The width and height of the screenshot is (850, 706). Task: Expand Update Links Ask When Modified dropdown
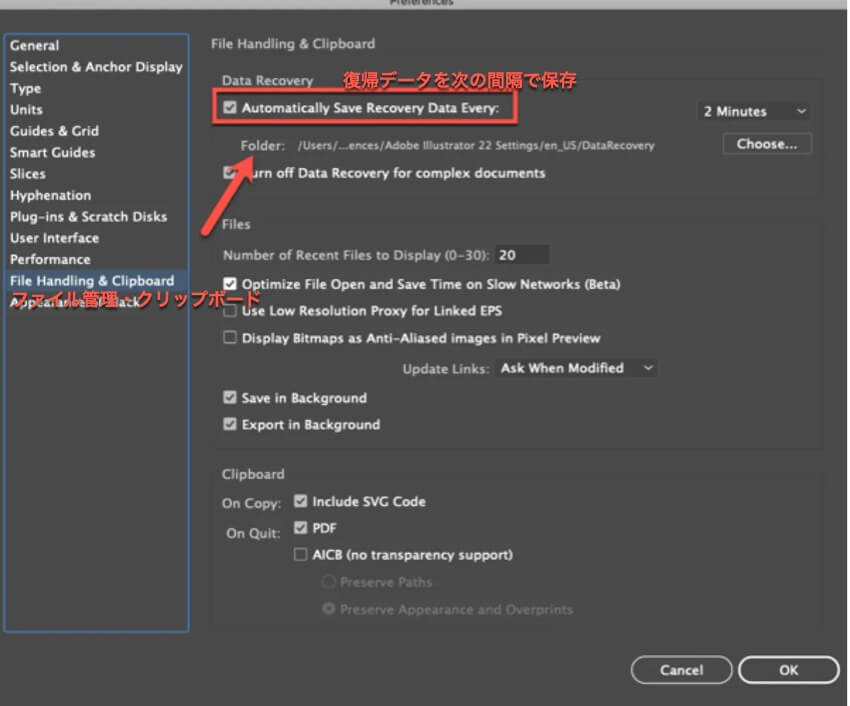576,368
